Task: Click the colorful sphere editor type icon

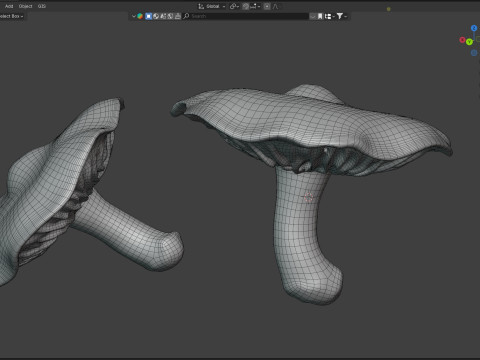Action: pos(140,16)
